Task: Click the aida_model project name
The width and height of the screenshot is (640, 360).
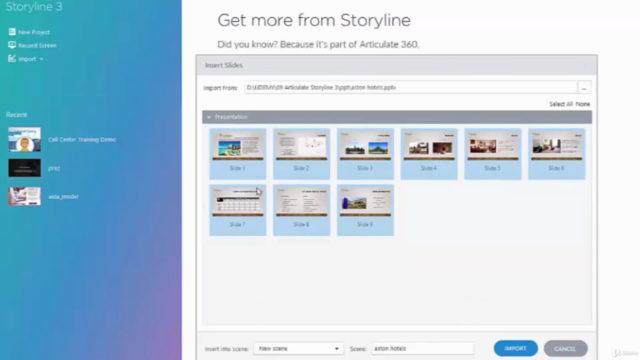Action: tap(63, 197)
